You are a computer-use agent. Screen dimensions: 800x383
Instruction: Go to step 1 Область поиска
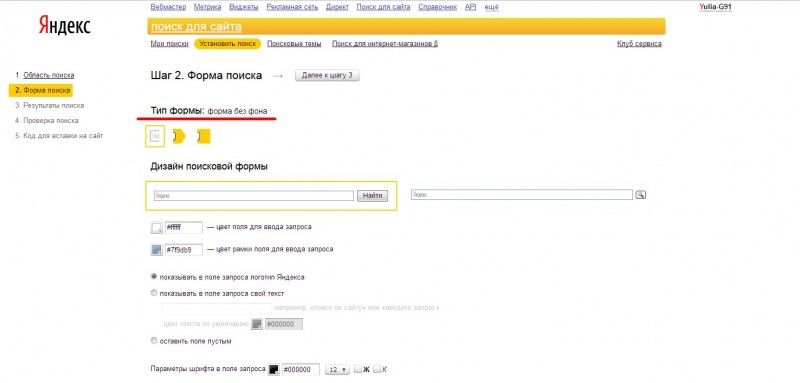click(x=48, y=75)
